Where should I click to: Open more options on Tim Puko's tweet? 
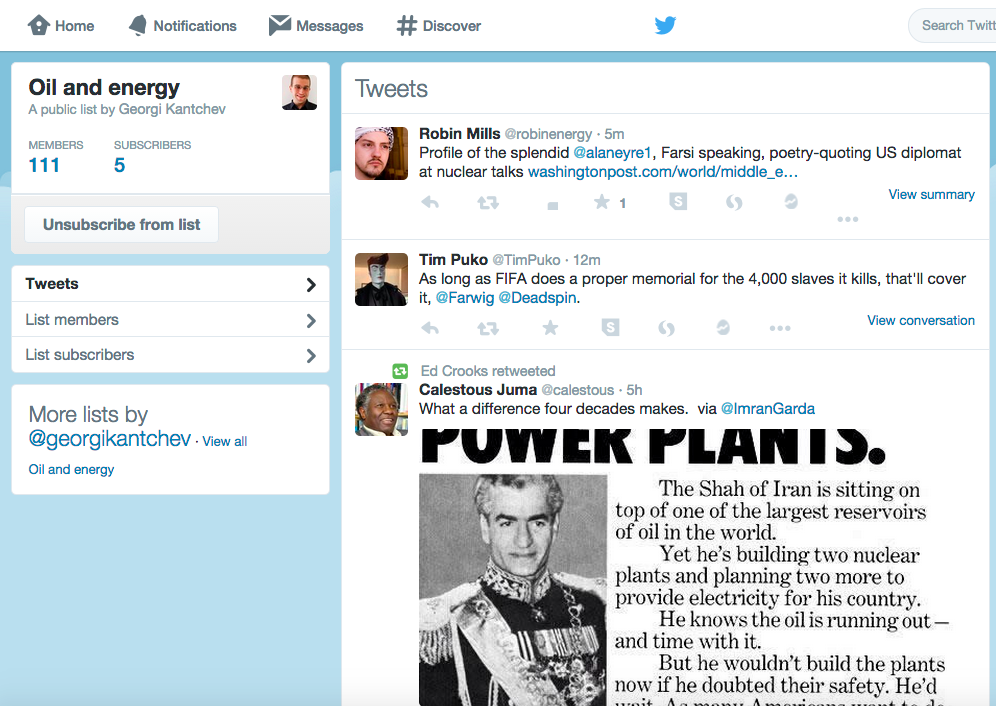click(x=780, y=329)
